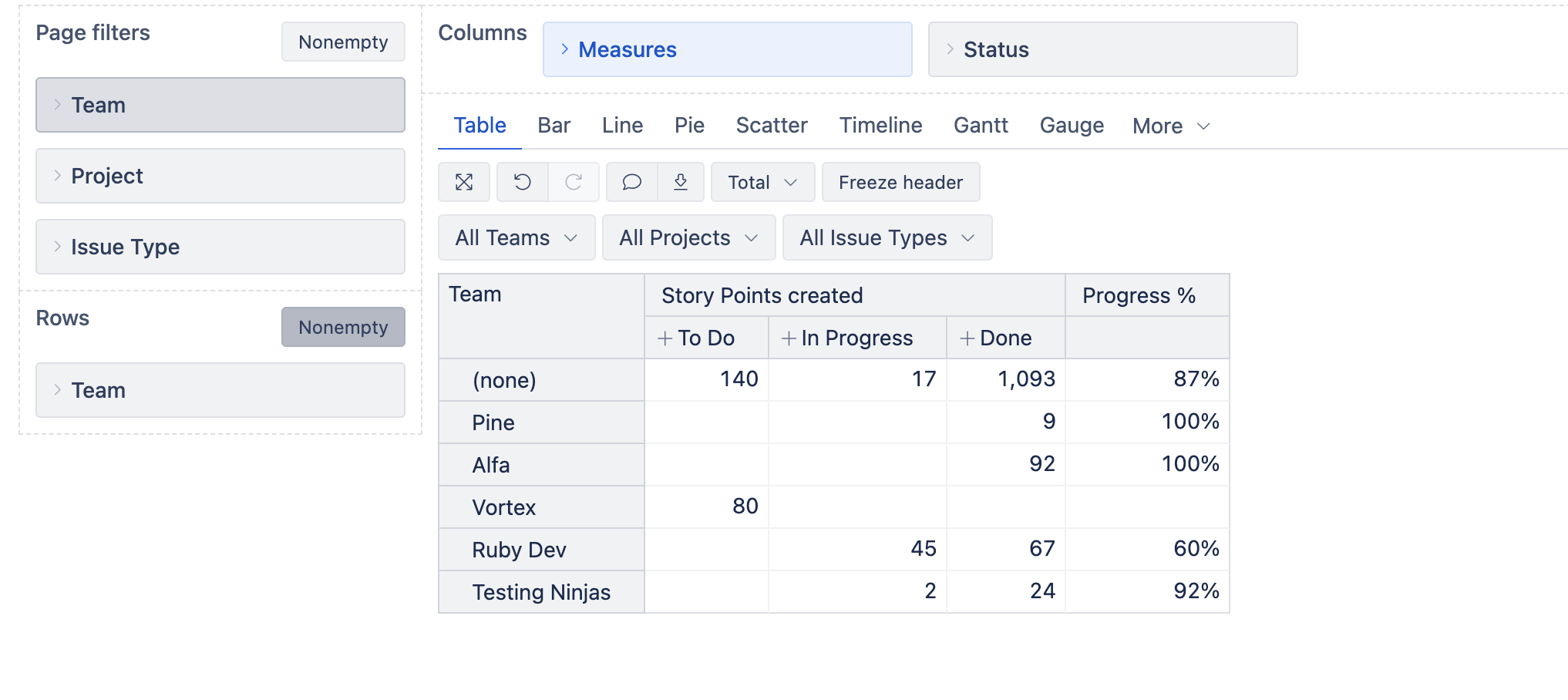Open the comment bubble icon
The image size is (1568, 700).
(x=632, y=182)
